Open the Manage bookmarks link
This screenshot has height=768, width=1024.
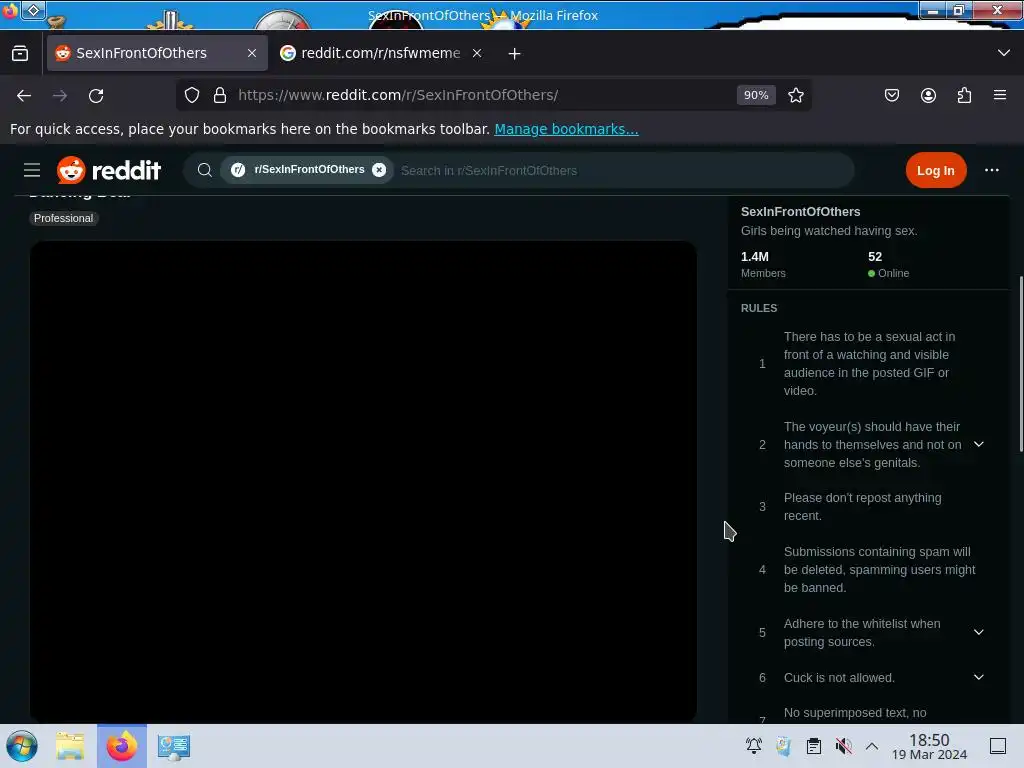(x=566, y=129)
